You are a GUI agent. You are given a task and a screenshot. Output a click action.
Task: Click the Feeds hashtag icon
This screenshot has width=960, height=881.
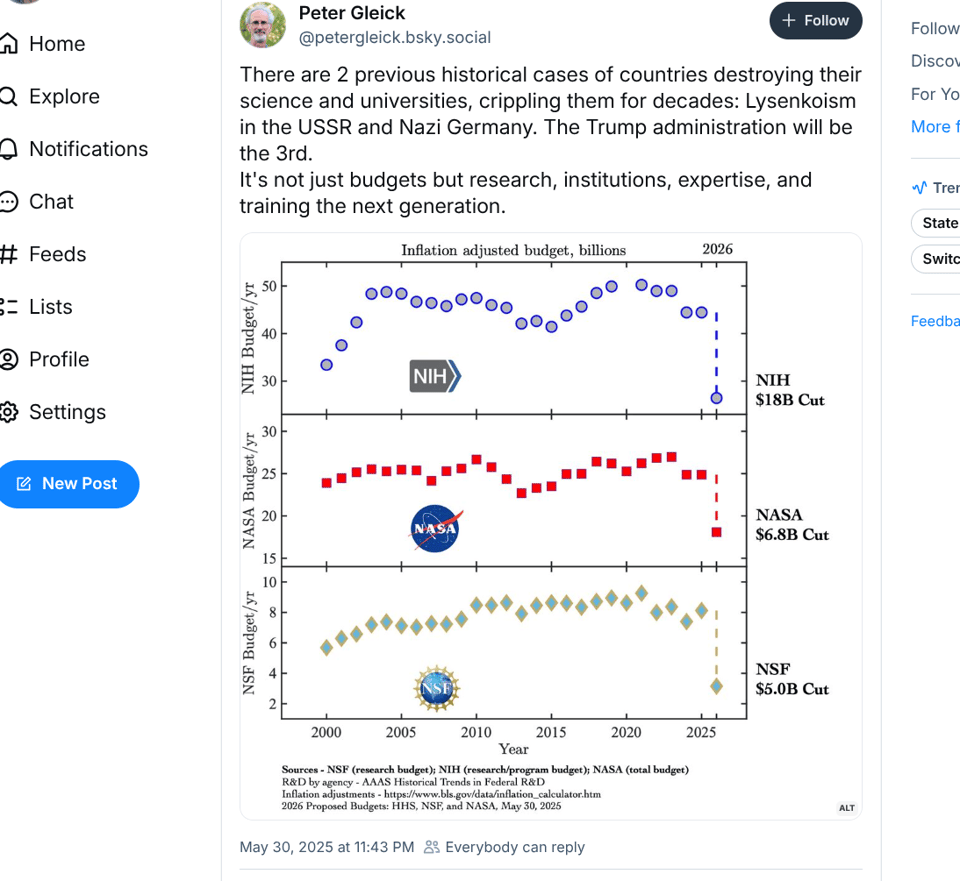click(9, 254)
